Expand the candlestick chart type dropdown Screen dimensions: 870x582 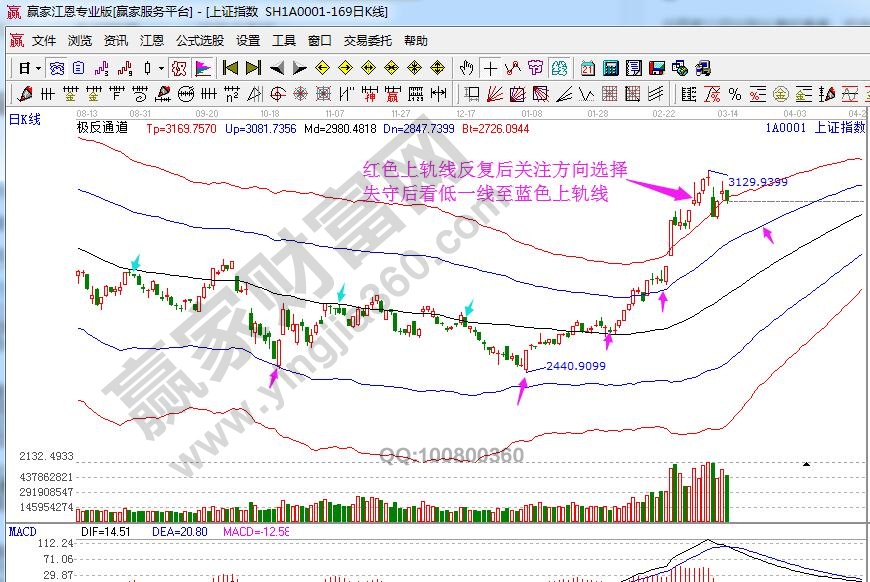click(x=161, y=68)
